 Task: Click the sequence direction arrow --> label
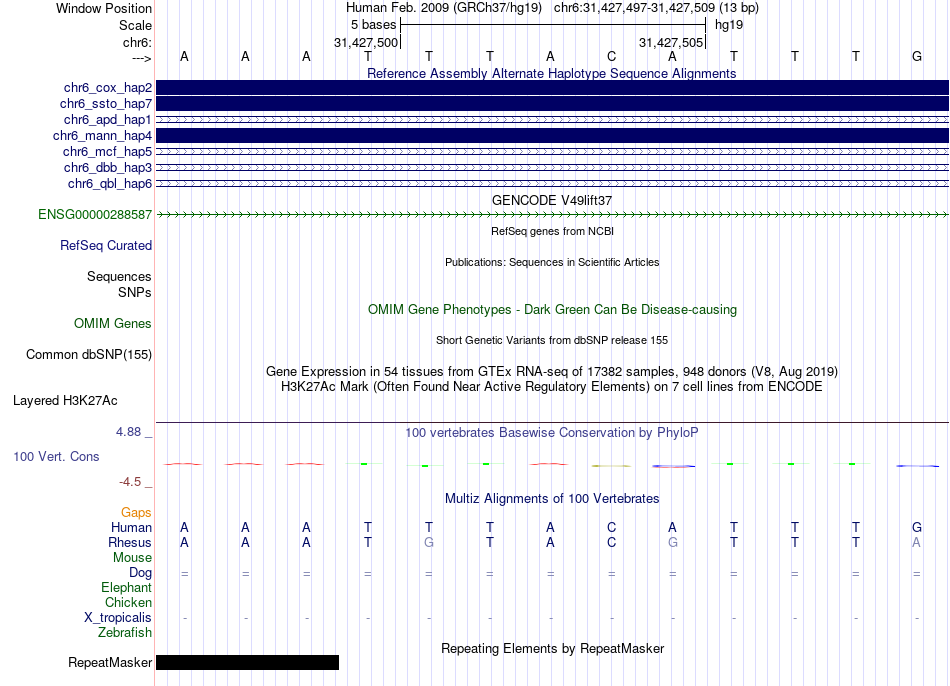tap(141, 59)
